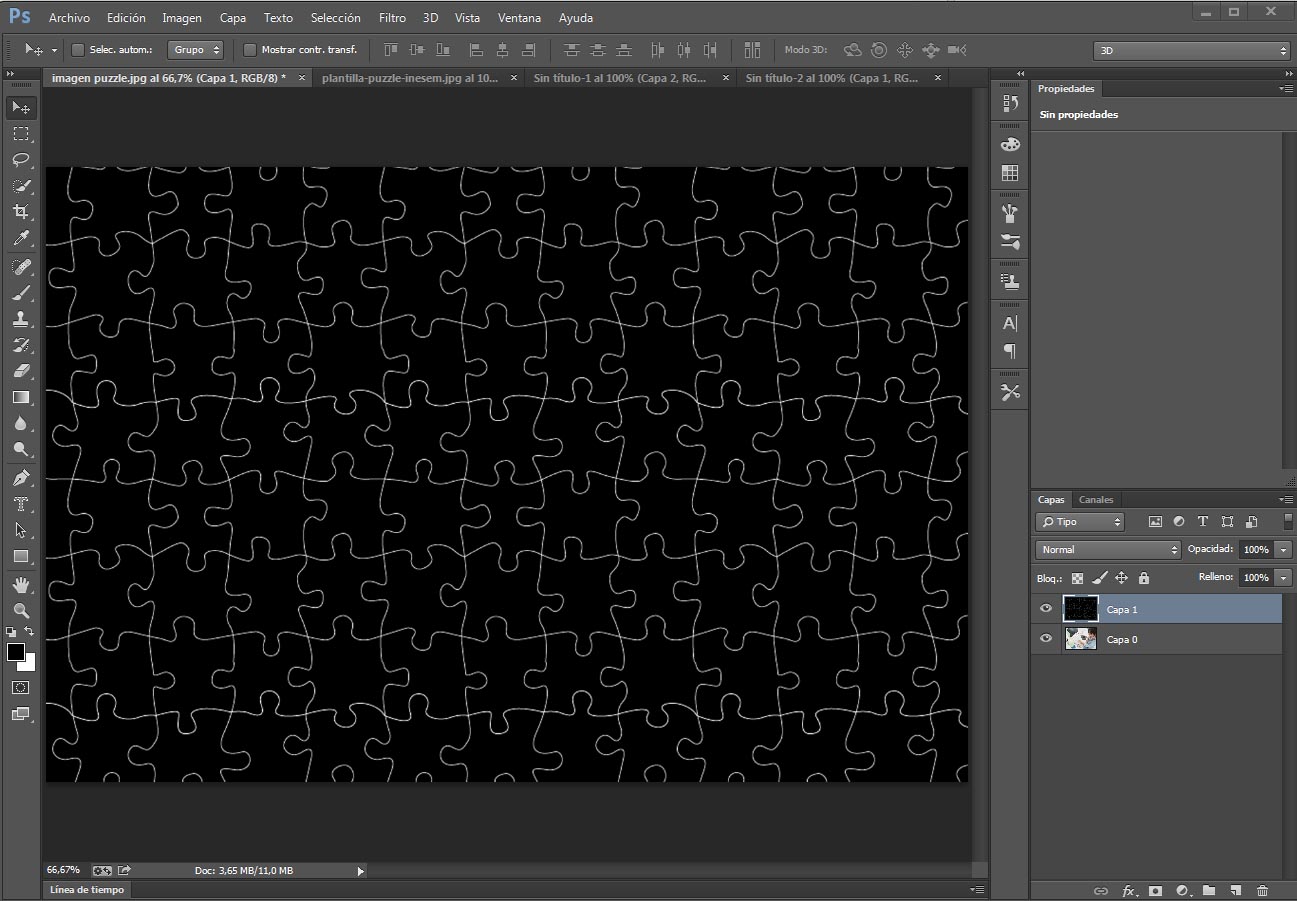Select the Zoom tool
The height and width of the screenshot is (901, 1297).
21,610
